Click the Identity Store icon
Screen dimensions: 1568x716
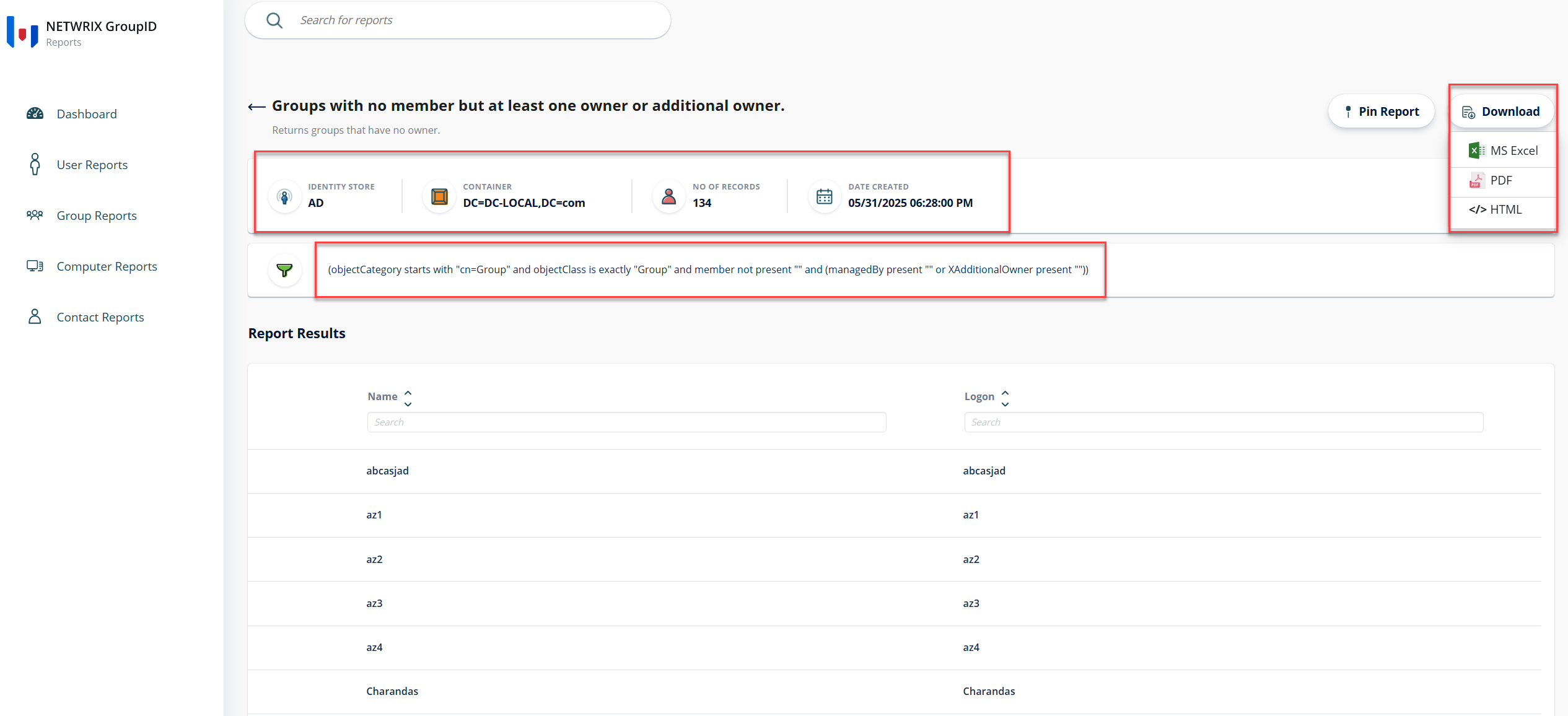tap(285, 197)
